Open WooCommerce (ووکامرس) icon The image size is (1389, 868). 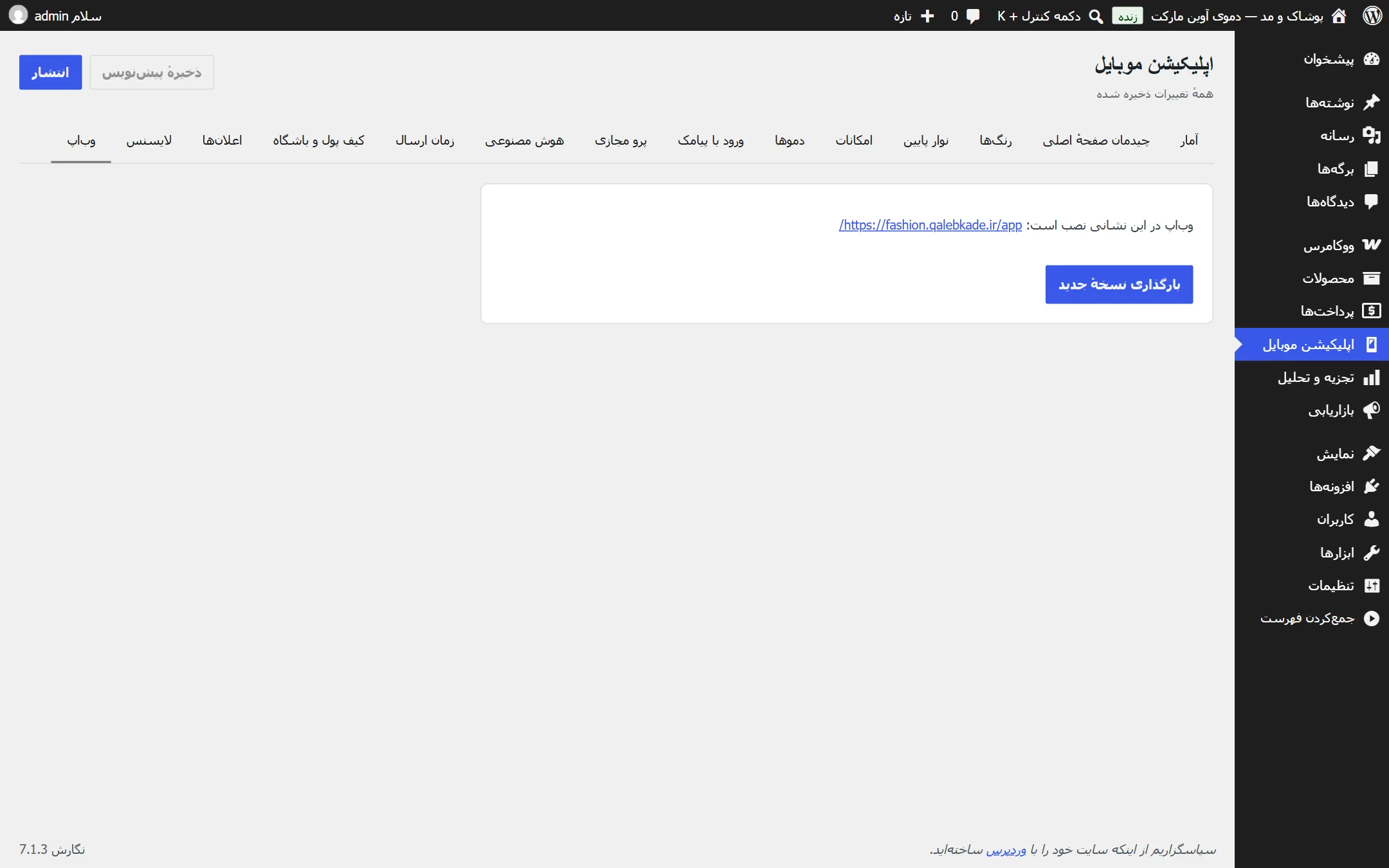point(1371,244)
